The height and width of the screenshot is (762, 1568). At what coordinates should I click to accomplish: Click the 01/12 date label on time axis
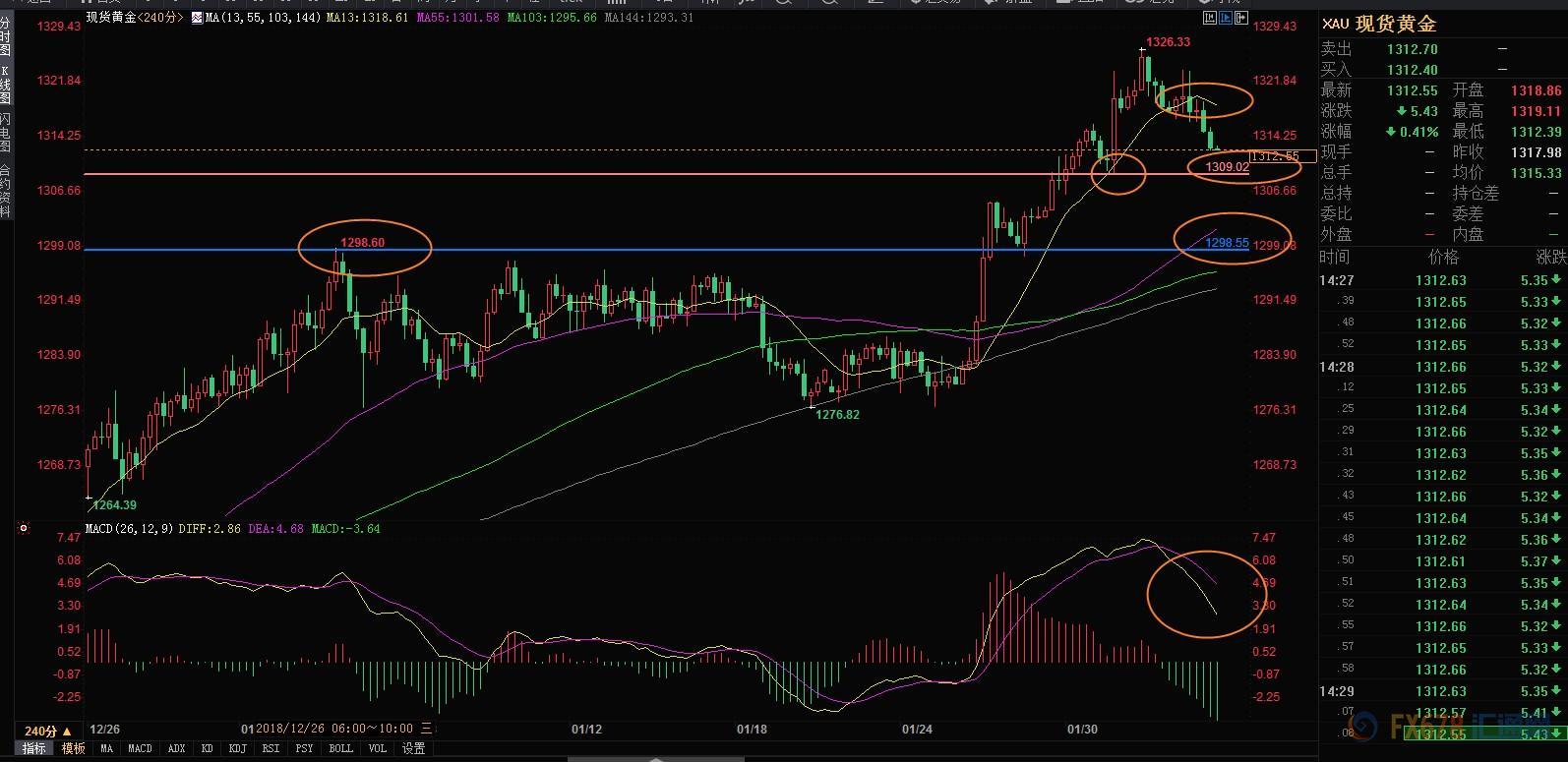pyautogui.click(x=586, y=730)
